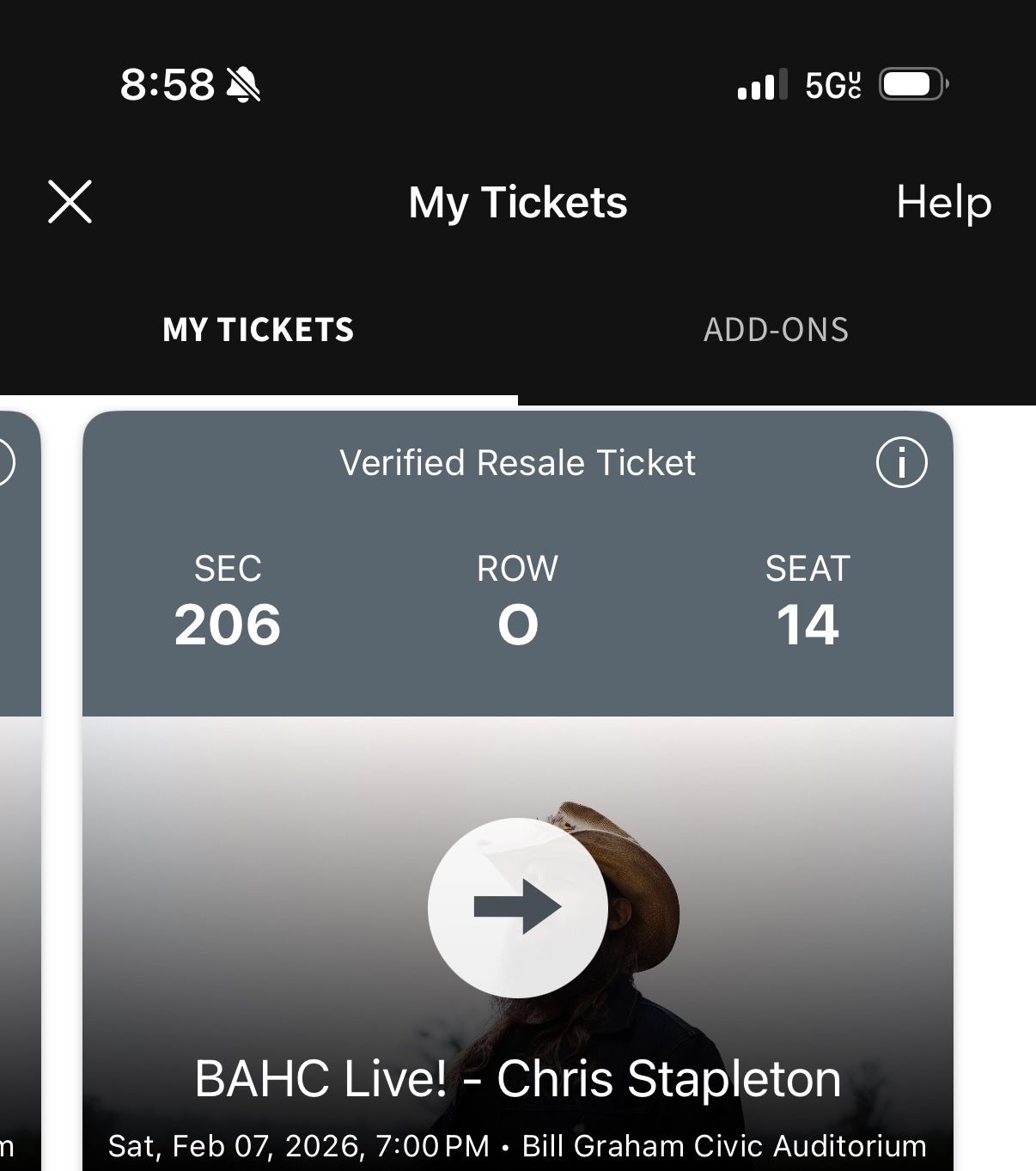Screen dimensions: 1036x1171
Task: Tap the Verified Resale Ticket label
Action: click(x=517, y=463)
